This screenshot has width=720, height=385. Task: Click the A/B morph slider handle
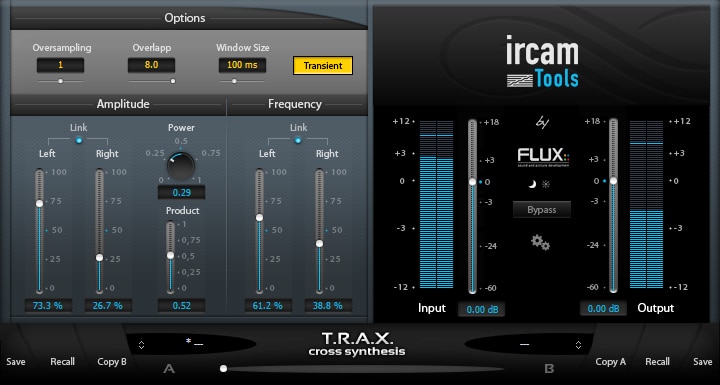pyautogui.click(x=224, y=368)
